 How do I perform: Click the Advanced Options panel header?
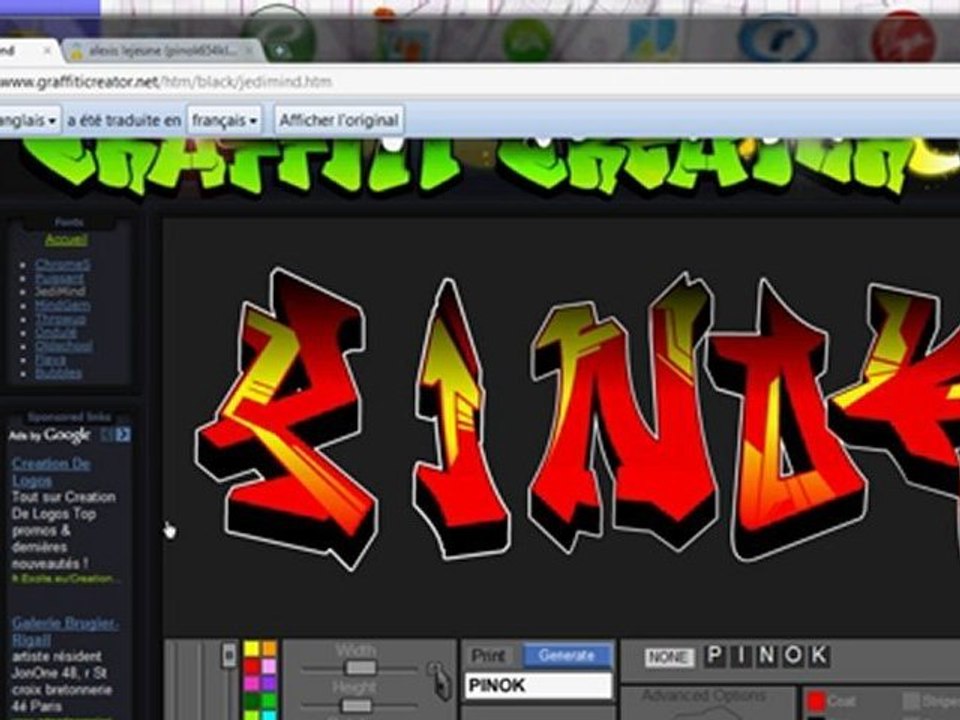[x=704, y=696]
